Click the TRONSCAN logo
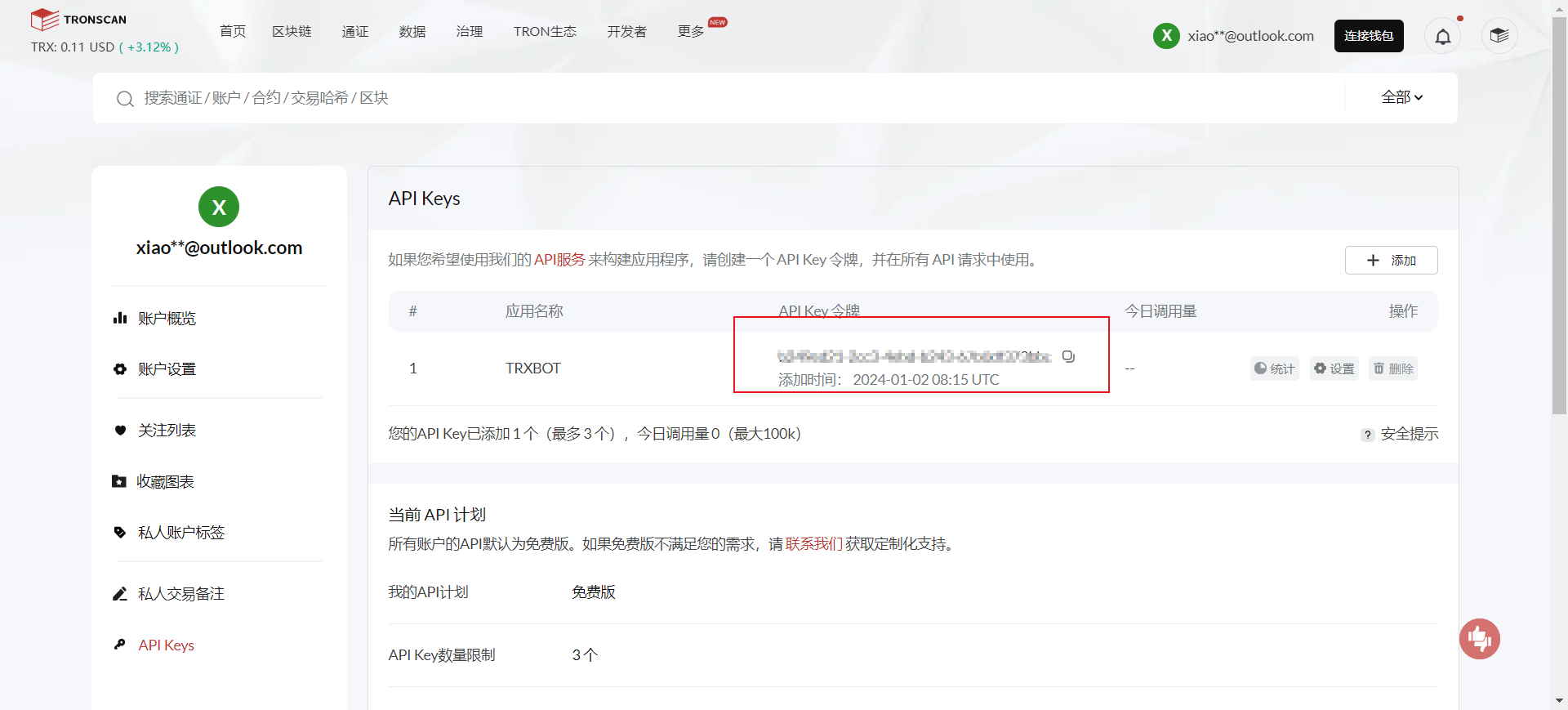Image resolution: width=1568 pixels, height=710 pixels. tap(79, 20)
